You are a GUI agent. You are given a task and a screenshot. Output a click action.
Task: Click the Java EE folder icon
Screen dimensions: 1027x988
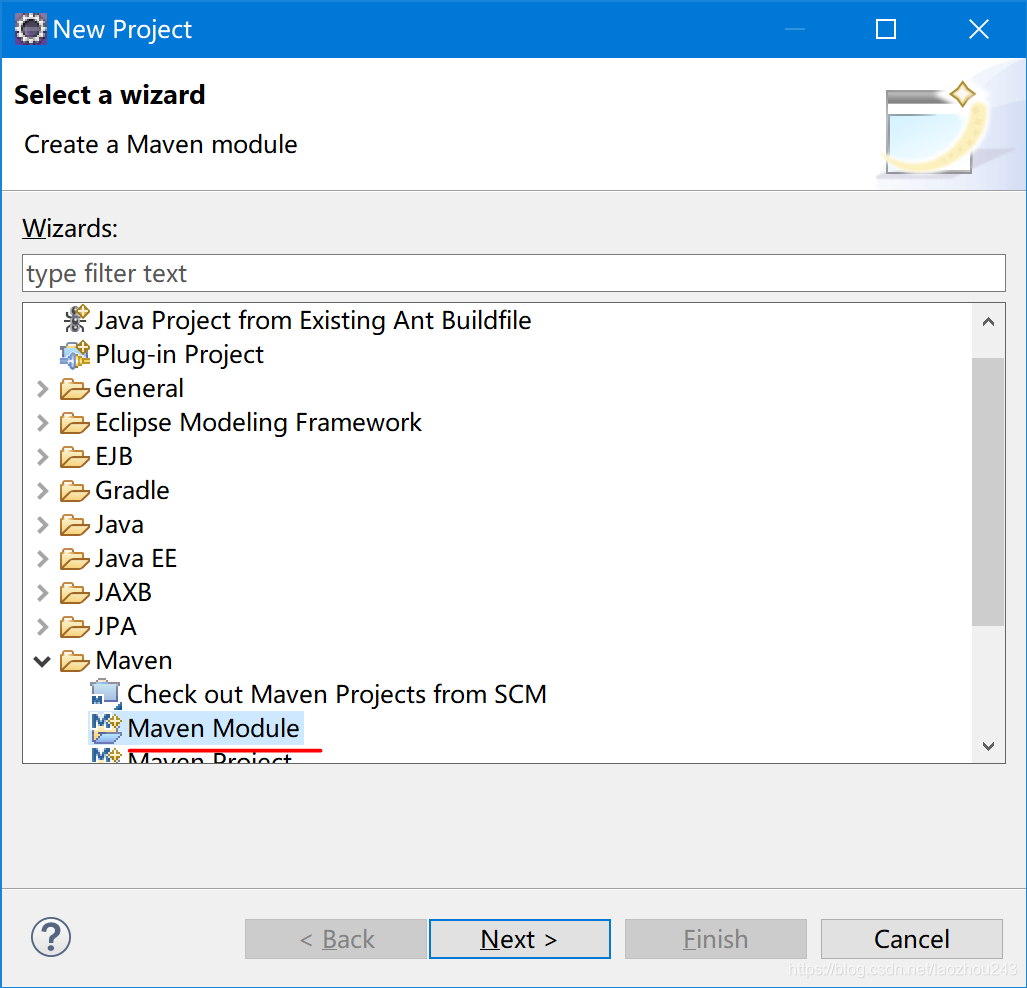[x=75, y=560]
